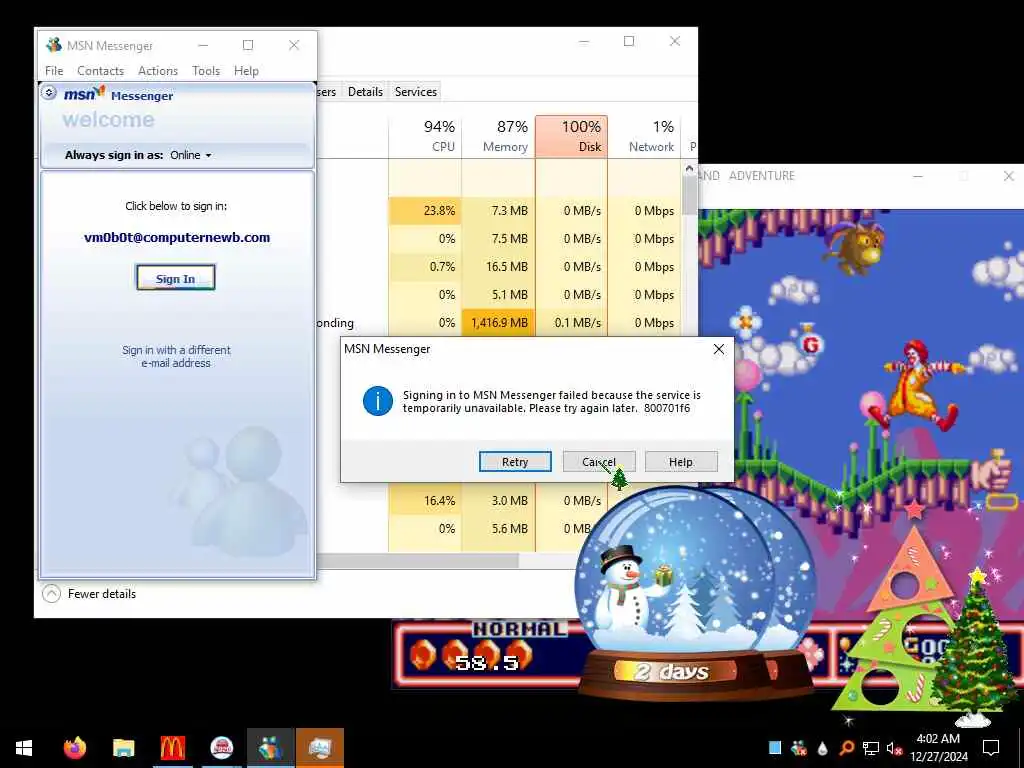Switch to the Task Manager taskbar button
The width and height of the screenshot is (1024, 768).
(320, 748)
